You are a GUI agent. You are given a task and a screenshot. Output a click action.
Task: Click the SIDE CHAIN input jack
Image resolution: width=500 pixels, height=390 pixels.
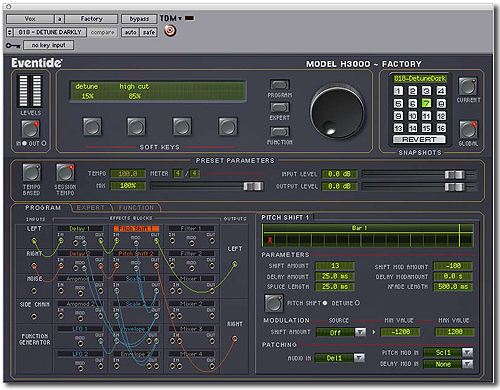(34, 316)
